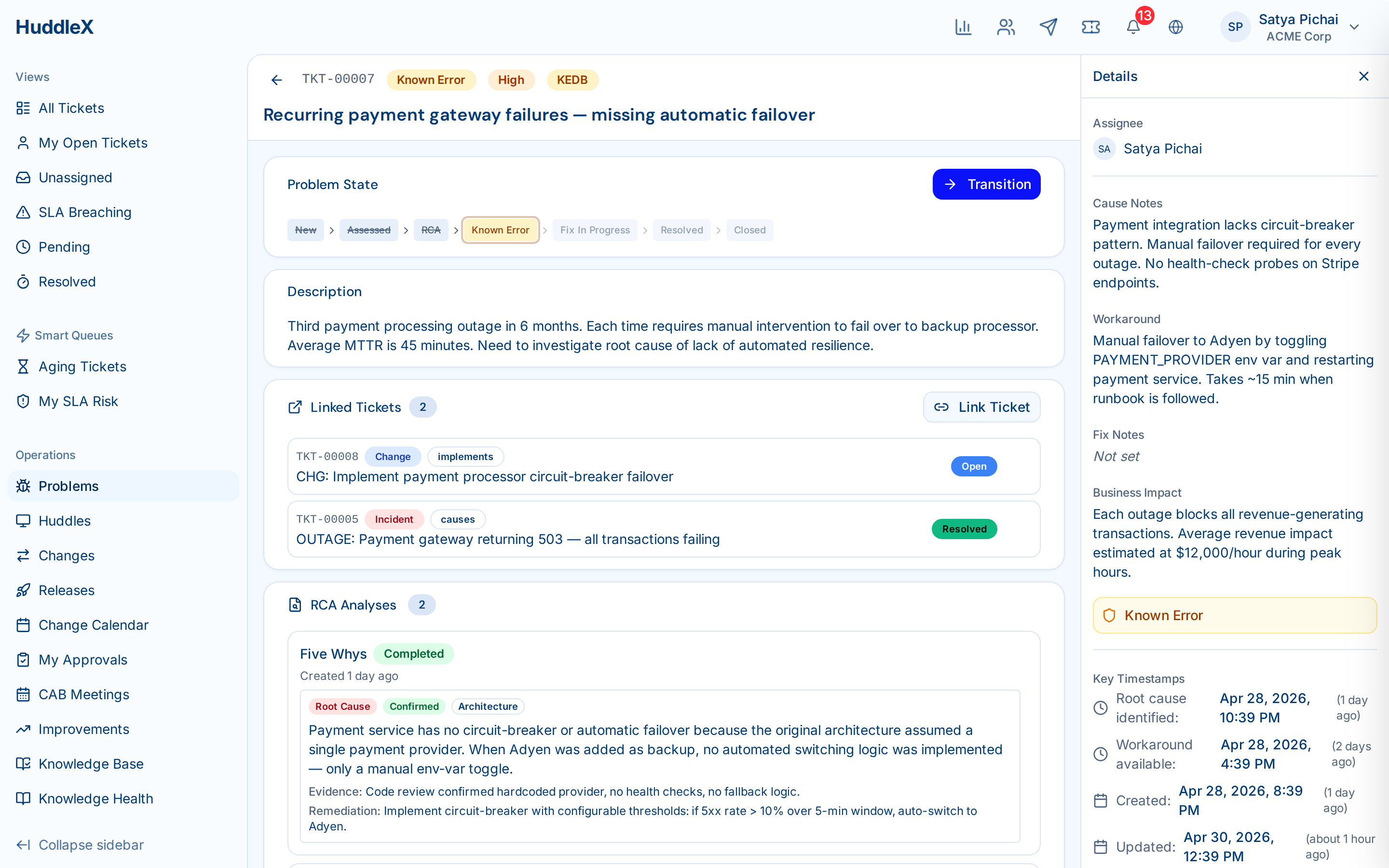Open the team members icon in header
This screenshot has width=1389, height=868.
tap(1006, 27)
